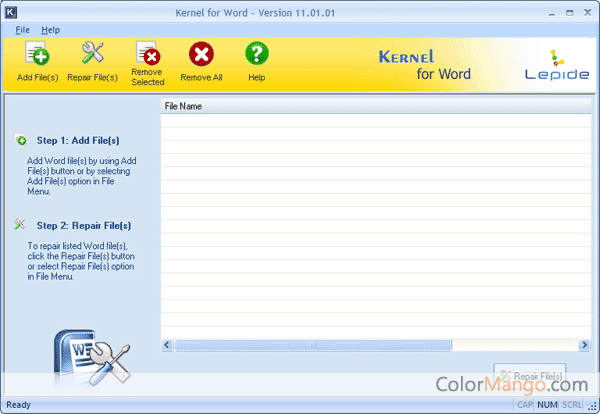Click the right arrow of horizontal scrollbar
Viewport: 600px width, 414px height.
click(x=584, y=345)
